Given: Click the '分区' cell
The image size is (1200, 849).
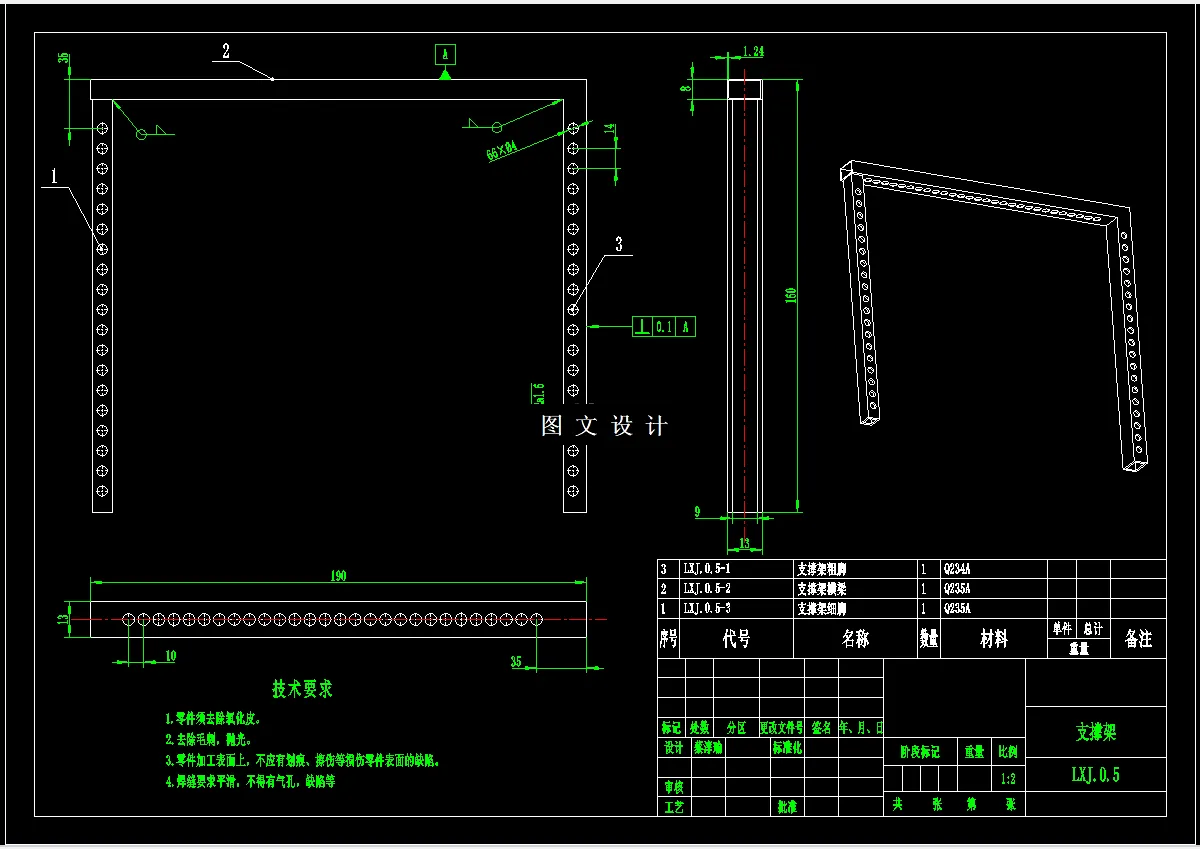Looking at the screenshot, I should coord(736,728).
